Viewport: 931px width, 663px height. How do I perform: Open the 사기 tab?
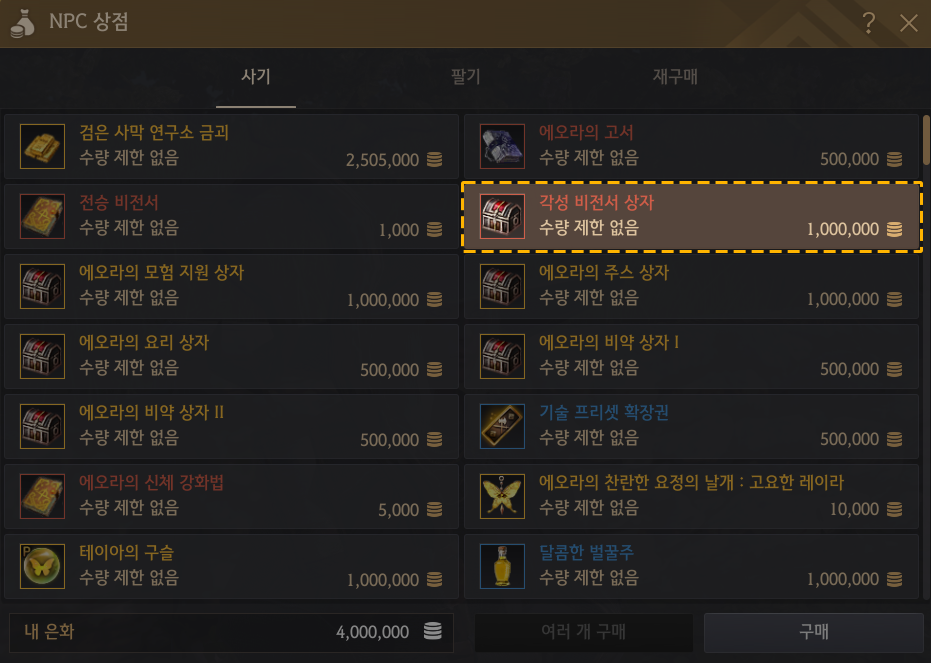pos(256,77)
